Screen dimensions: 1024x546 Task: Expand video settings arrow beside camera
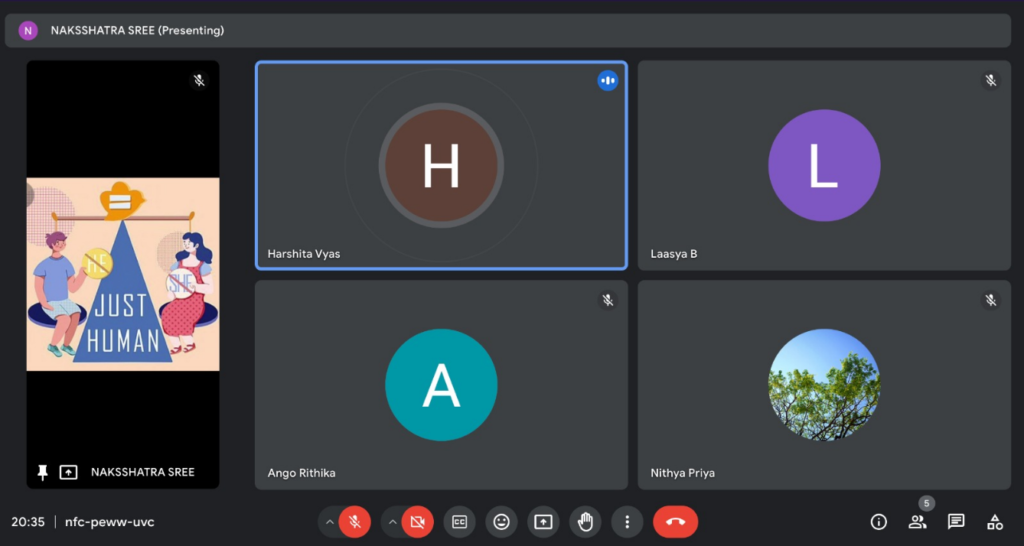coord(392,521)
